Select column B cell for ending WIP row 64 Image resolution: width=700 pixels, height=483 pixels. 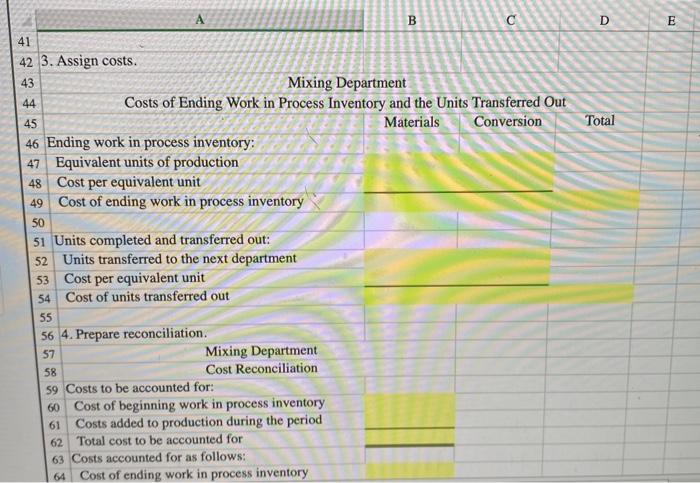(x=410, y=471)
